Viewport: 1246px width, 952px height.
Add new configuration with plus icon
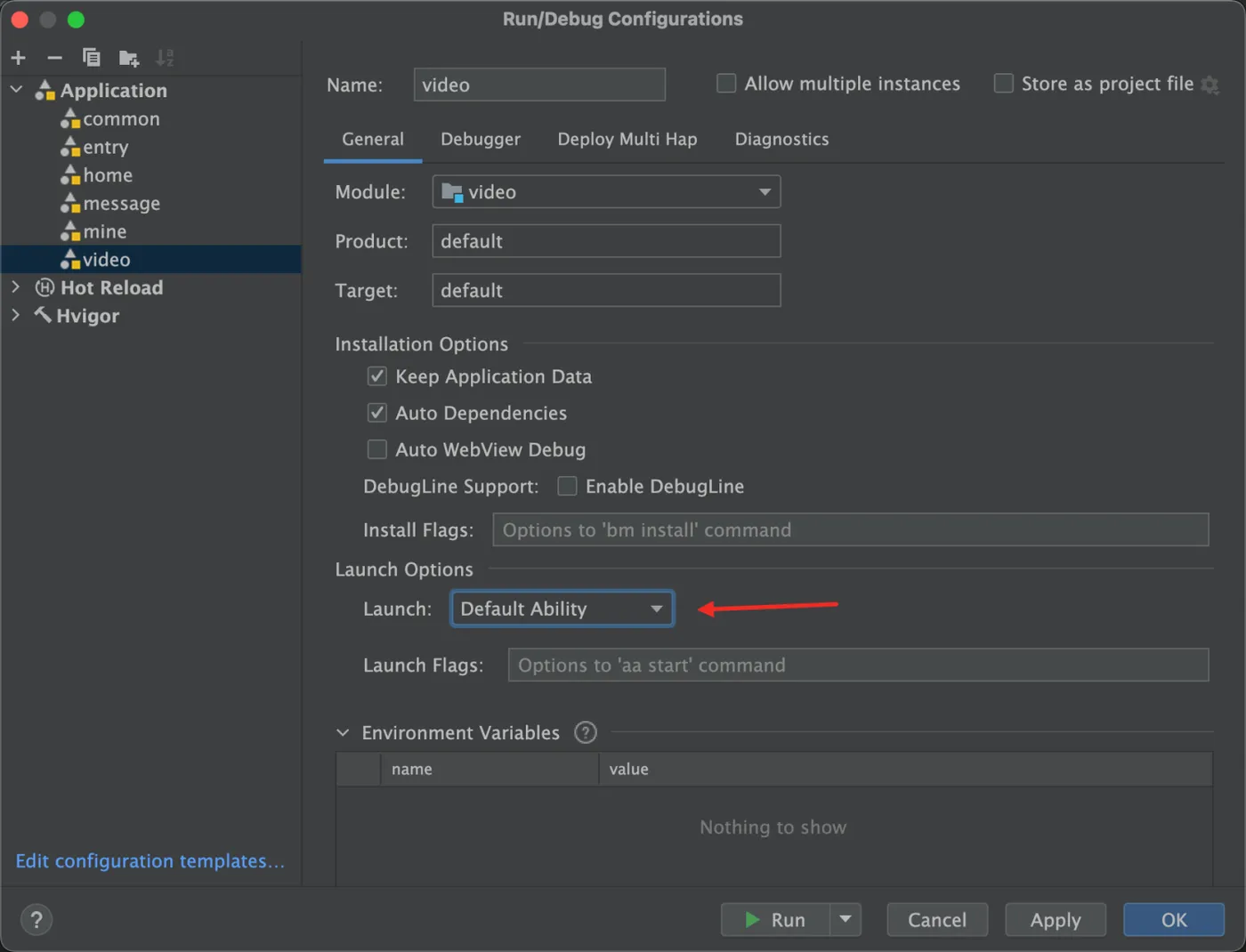click(18, 58)
